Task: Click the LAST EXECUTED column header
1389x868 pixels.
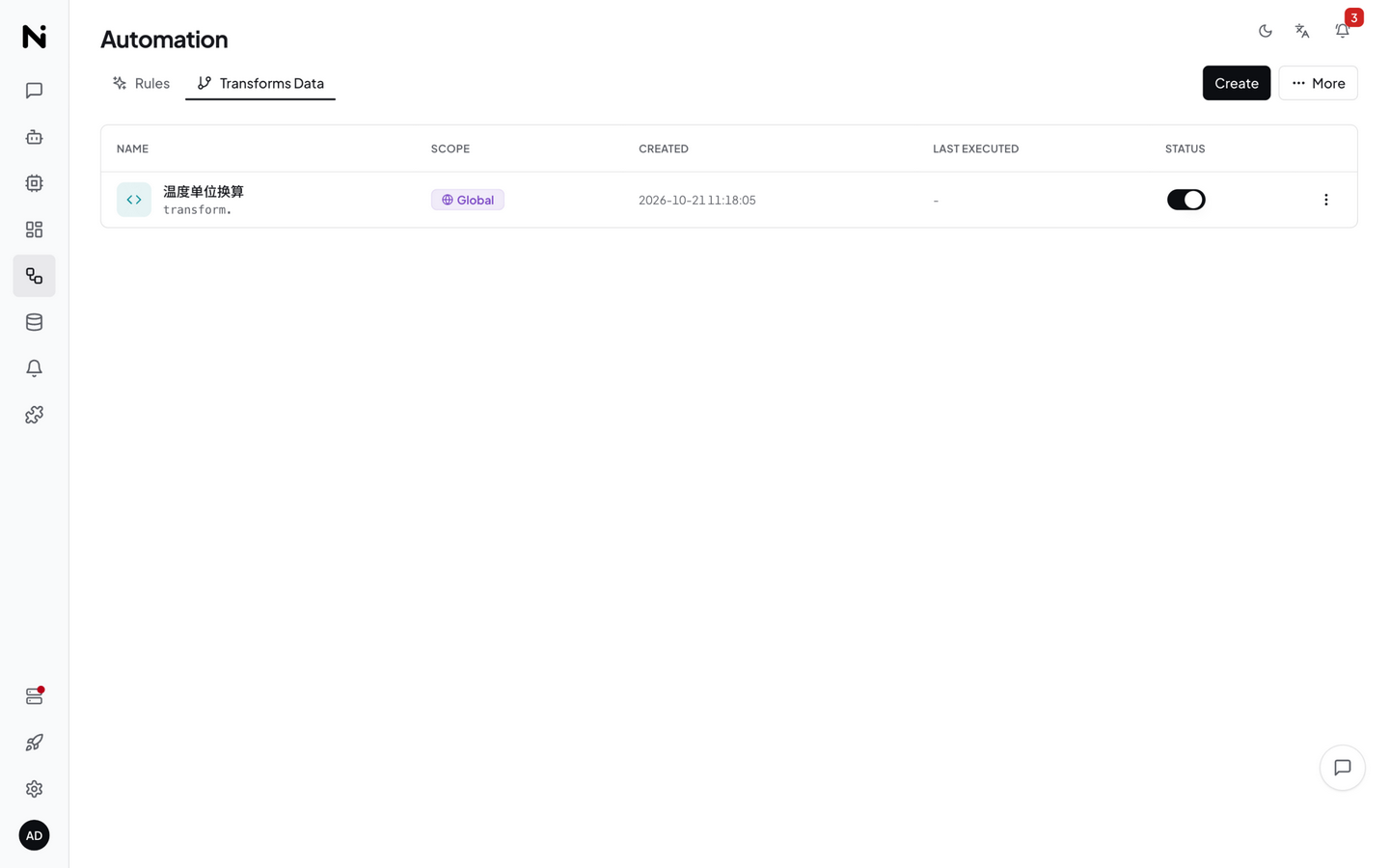Action: [x=976, y=149]
